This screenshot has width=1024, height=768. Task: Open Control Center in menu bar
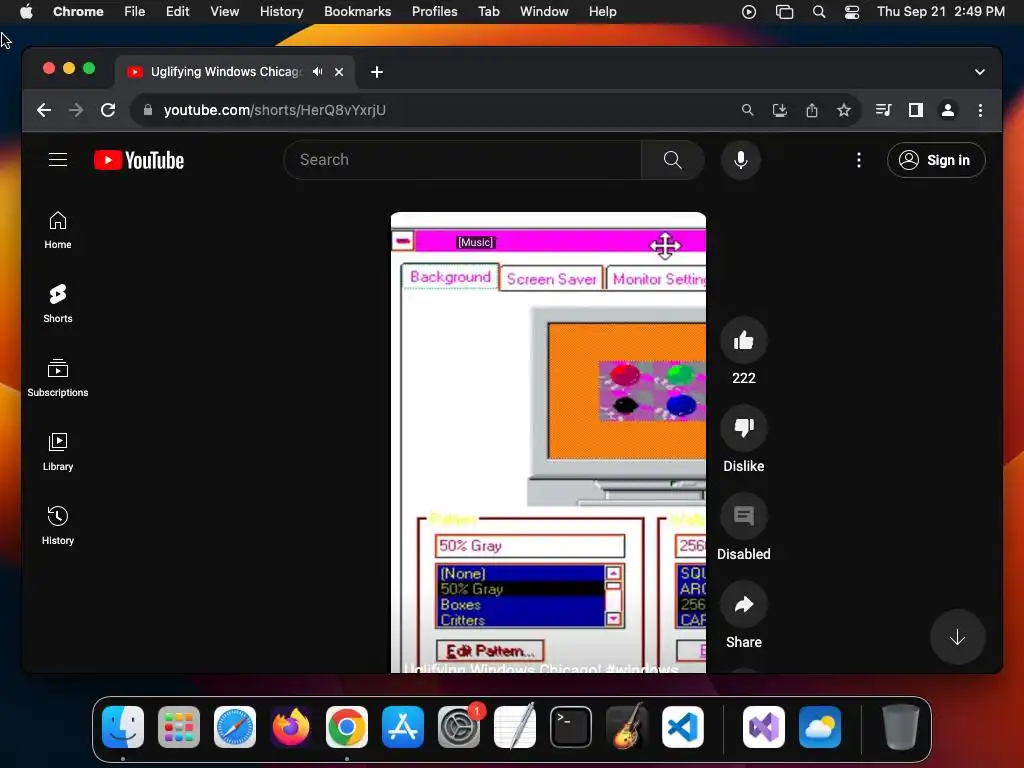[x=852, y=12]
